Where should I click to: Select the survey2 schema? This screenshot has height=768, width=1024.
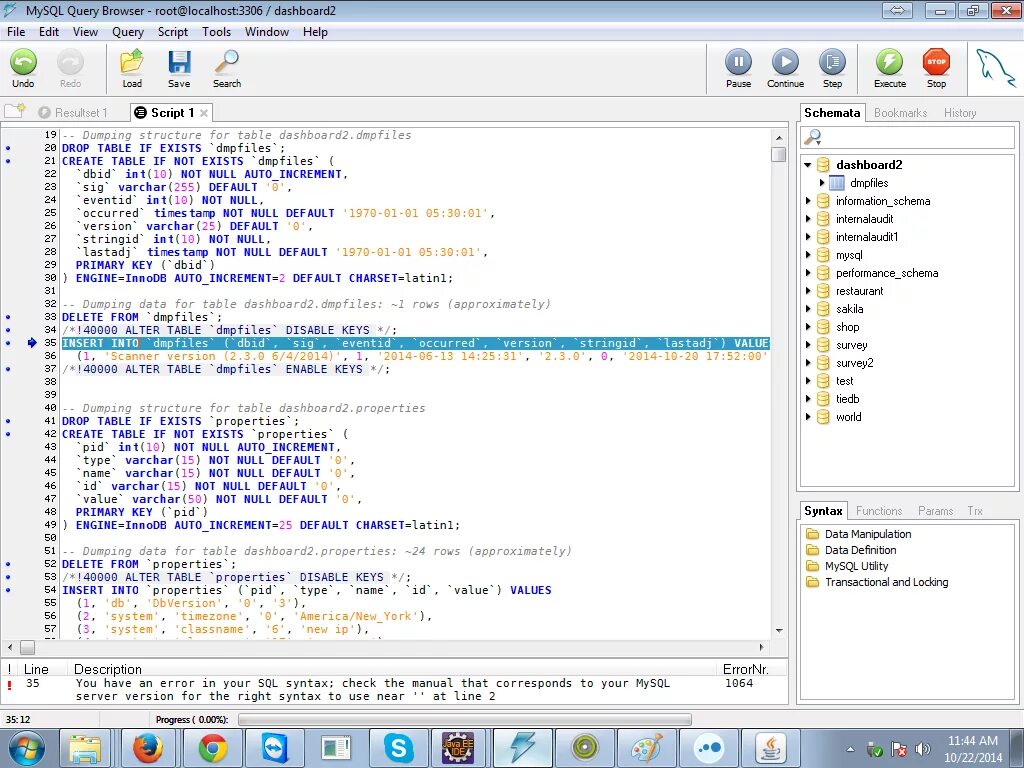(854, 362)
